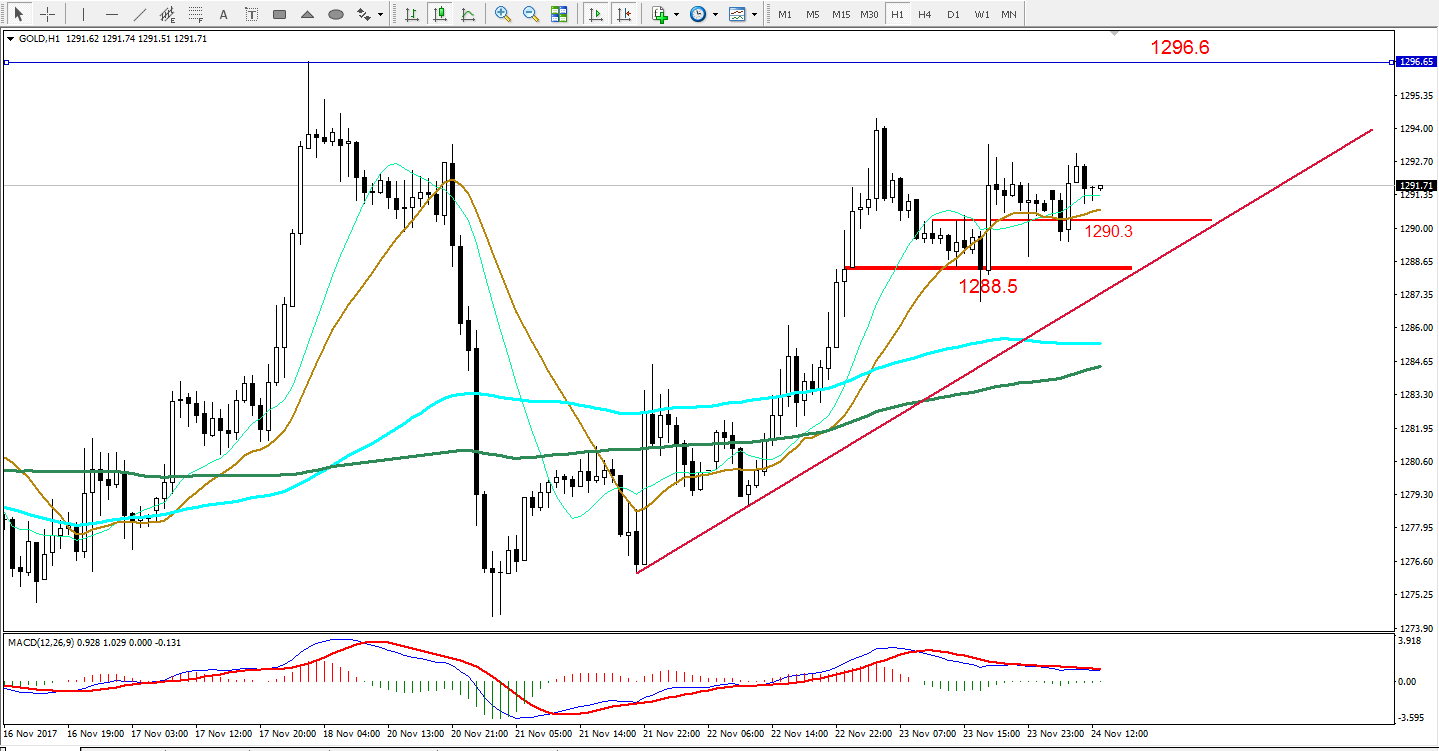The width and height of the screenshot is (1439, 751).
Task: Select the Fibonacci retracement tool
Action: pyautogui.click(x=196, y=15)
